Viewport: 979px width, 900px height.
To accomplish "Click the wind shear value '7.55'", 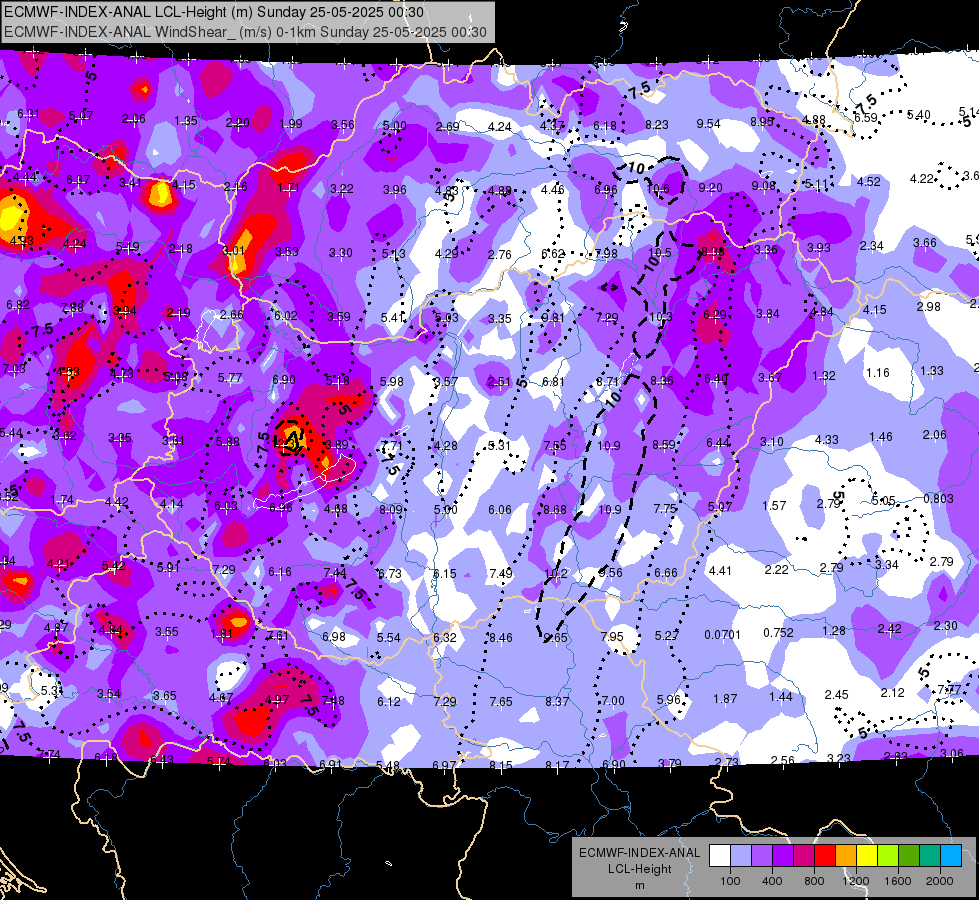I will (x=555, y=445).
